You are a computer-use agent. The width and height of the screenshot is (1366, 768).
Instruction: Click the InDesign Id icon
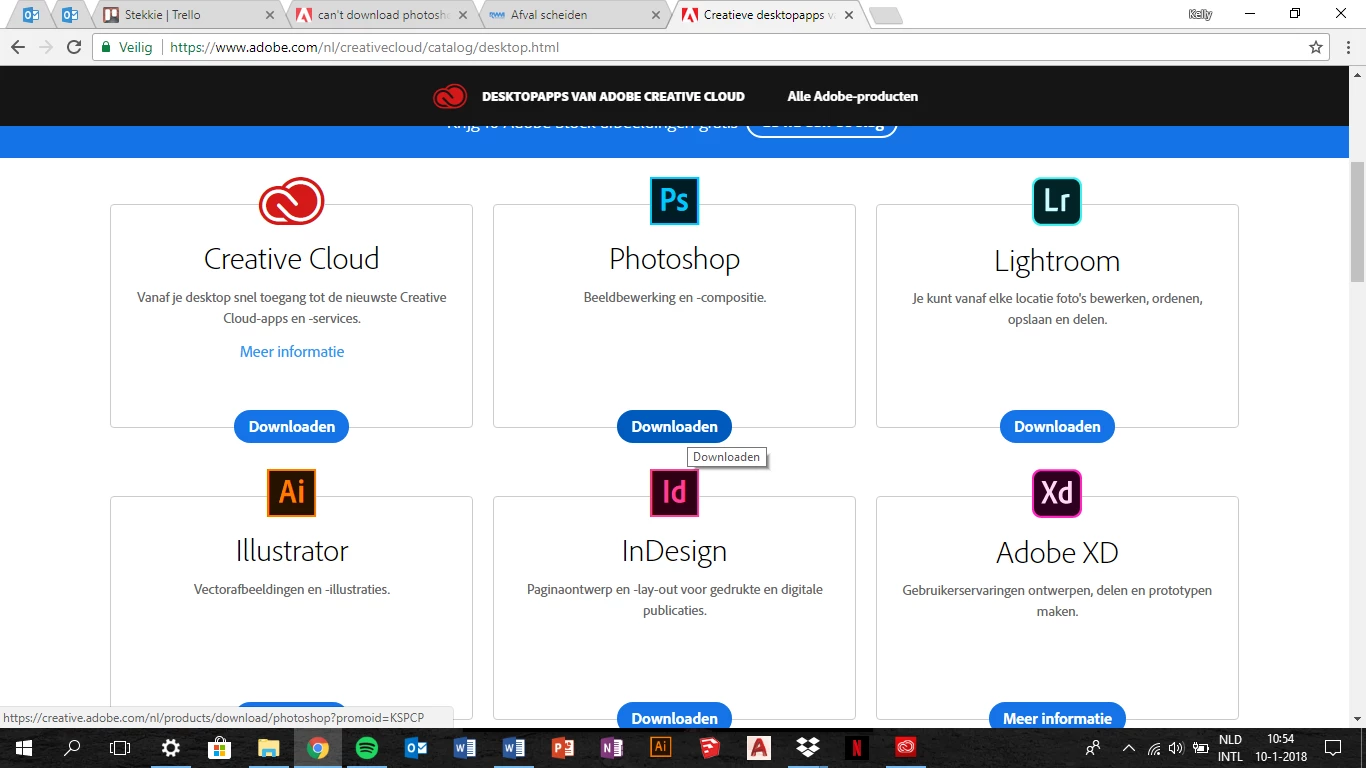pyautogui.click(x=674, y=493)
